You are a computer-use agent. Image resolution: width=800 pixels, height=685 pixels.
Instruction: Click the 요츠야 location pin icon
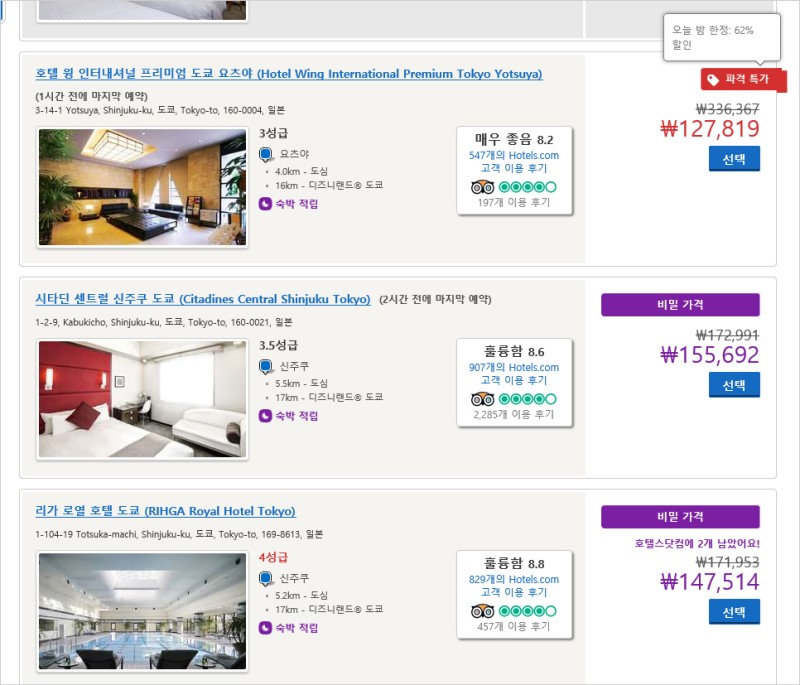click(266, 155)
